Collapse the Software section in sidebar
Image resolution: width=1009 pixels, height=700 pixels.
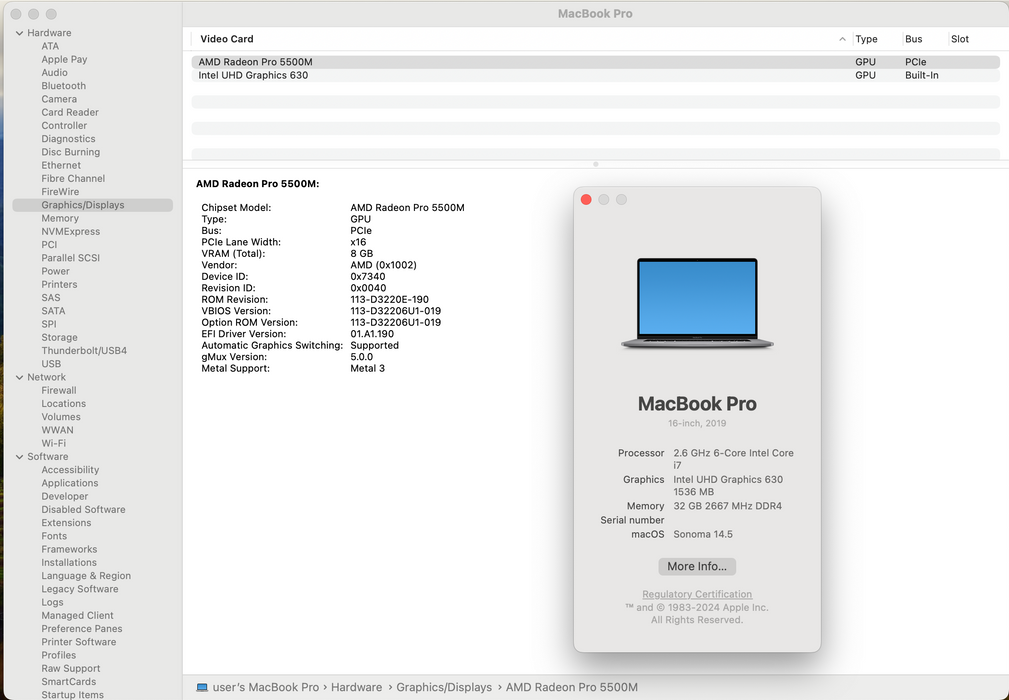tap(19, 457)
